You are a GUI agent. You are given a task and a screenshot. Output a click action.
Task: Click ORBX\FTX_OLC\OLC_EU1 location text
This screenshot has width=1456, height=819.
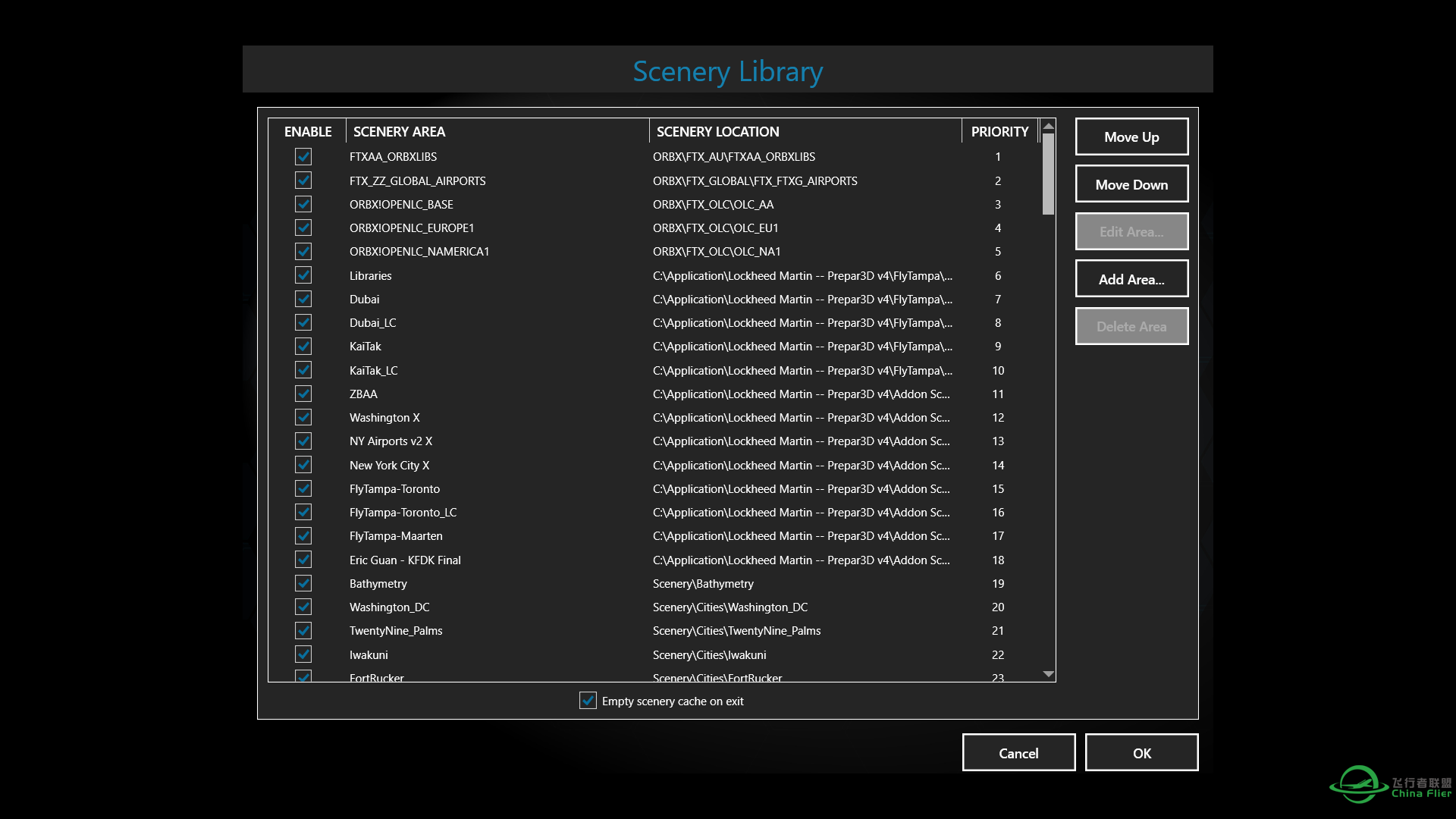(x=715, y=227)
